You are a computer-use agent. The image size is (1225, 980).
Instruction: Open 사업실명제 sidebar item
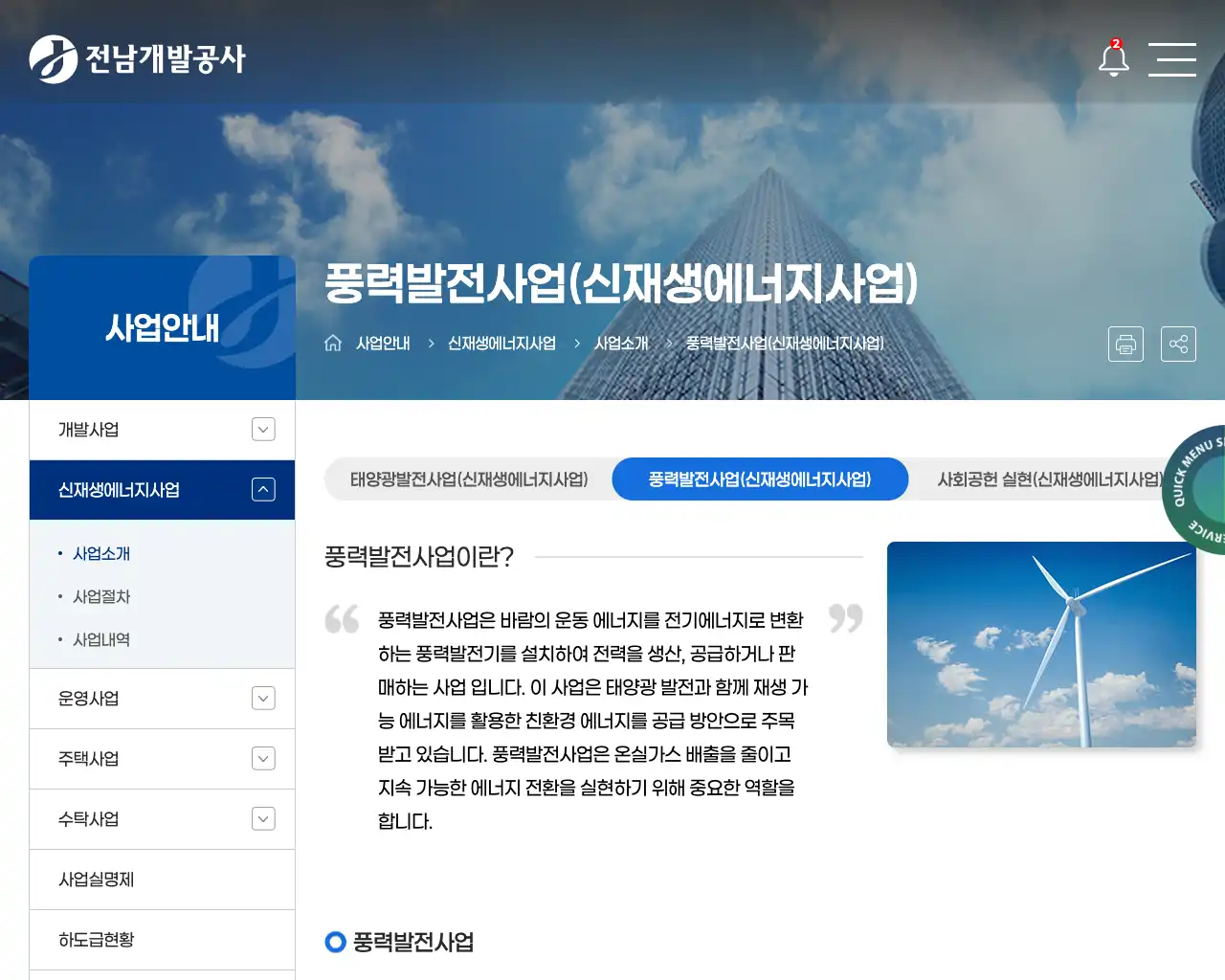(162, 880)
